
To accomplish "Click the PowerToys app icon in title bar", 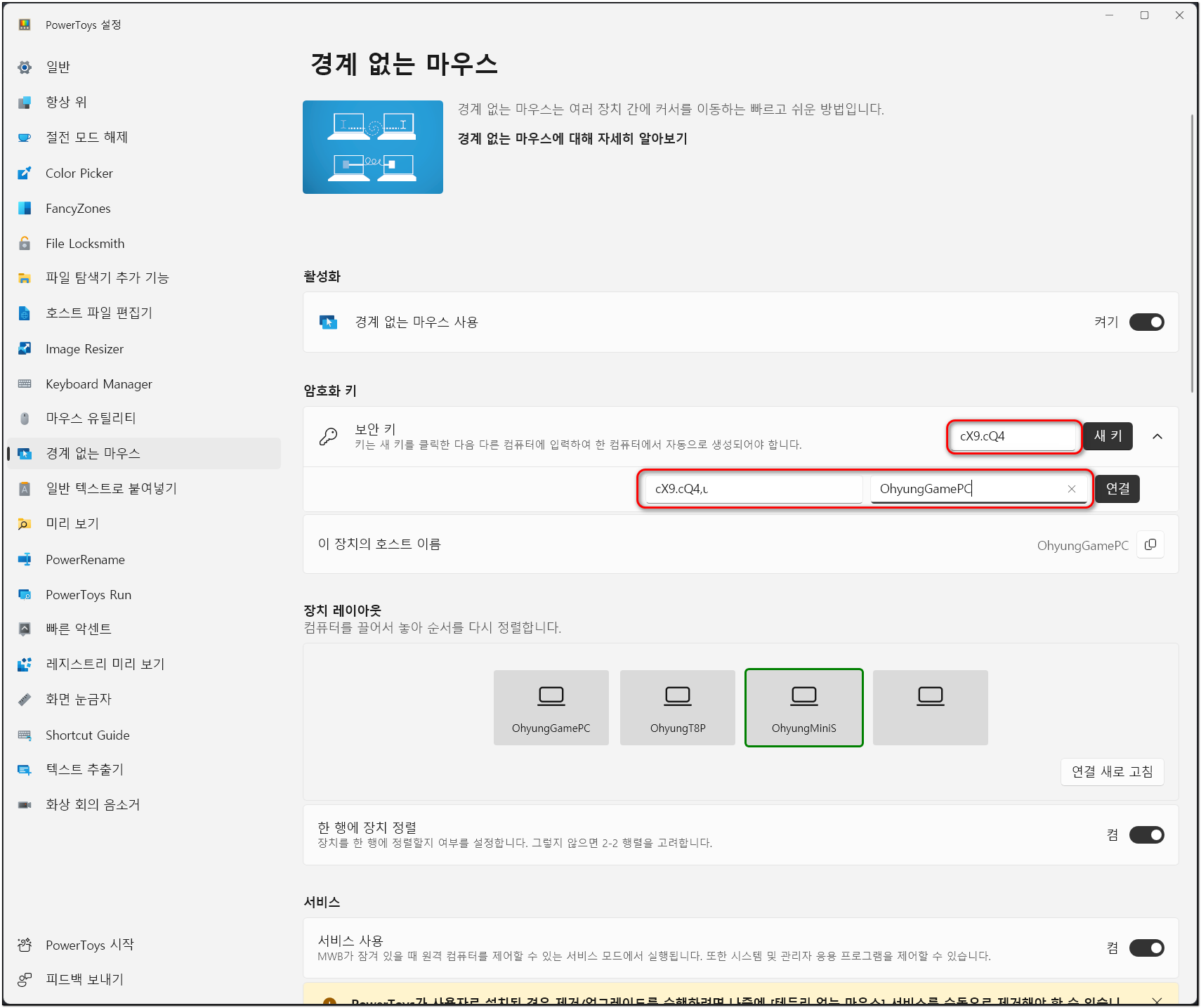I will [25, 25].
